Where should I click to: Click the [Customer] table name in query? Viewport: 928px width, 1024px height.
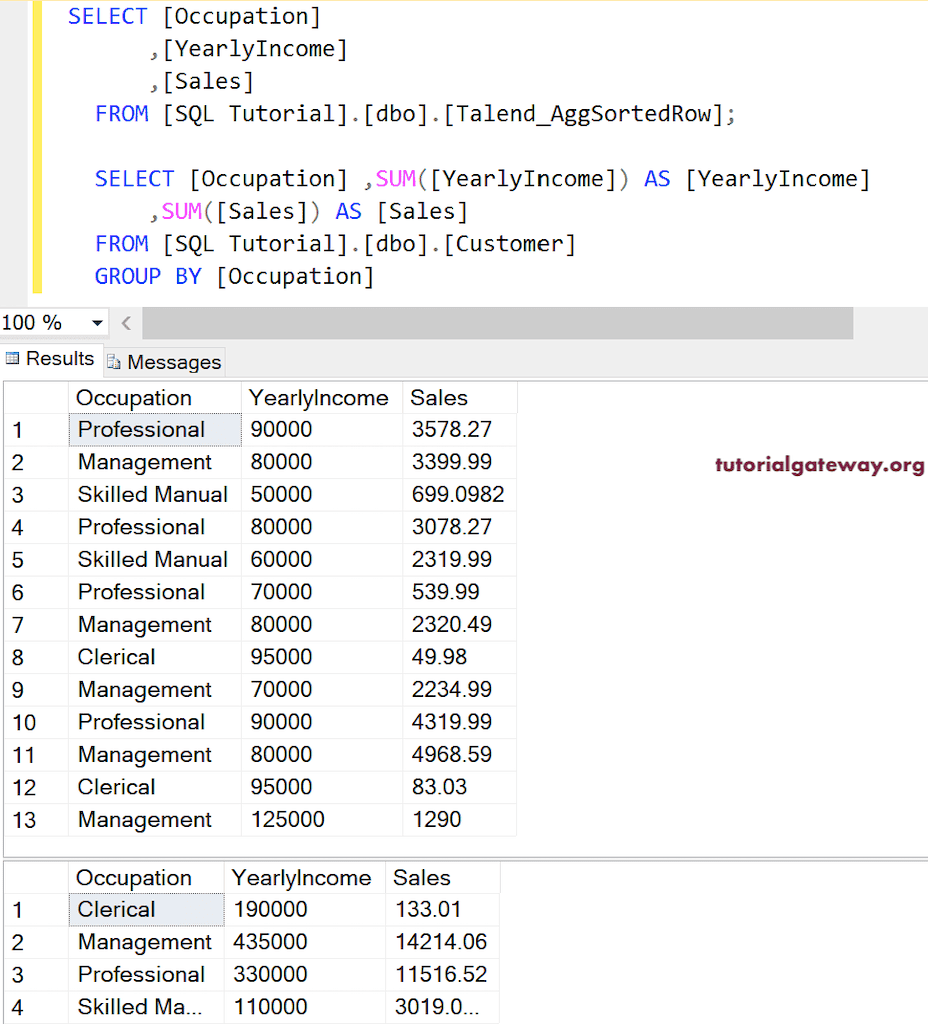509,244
